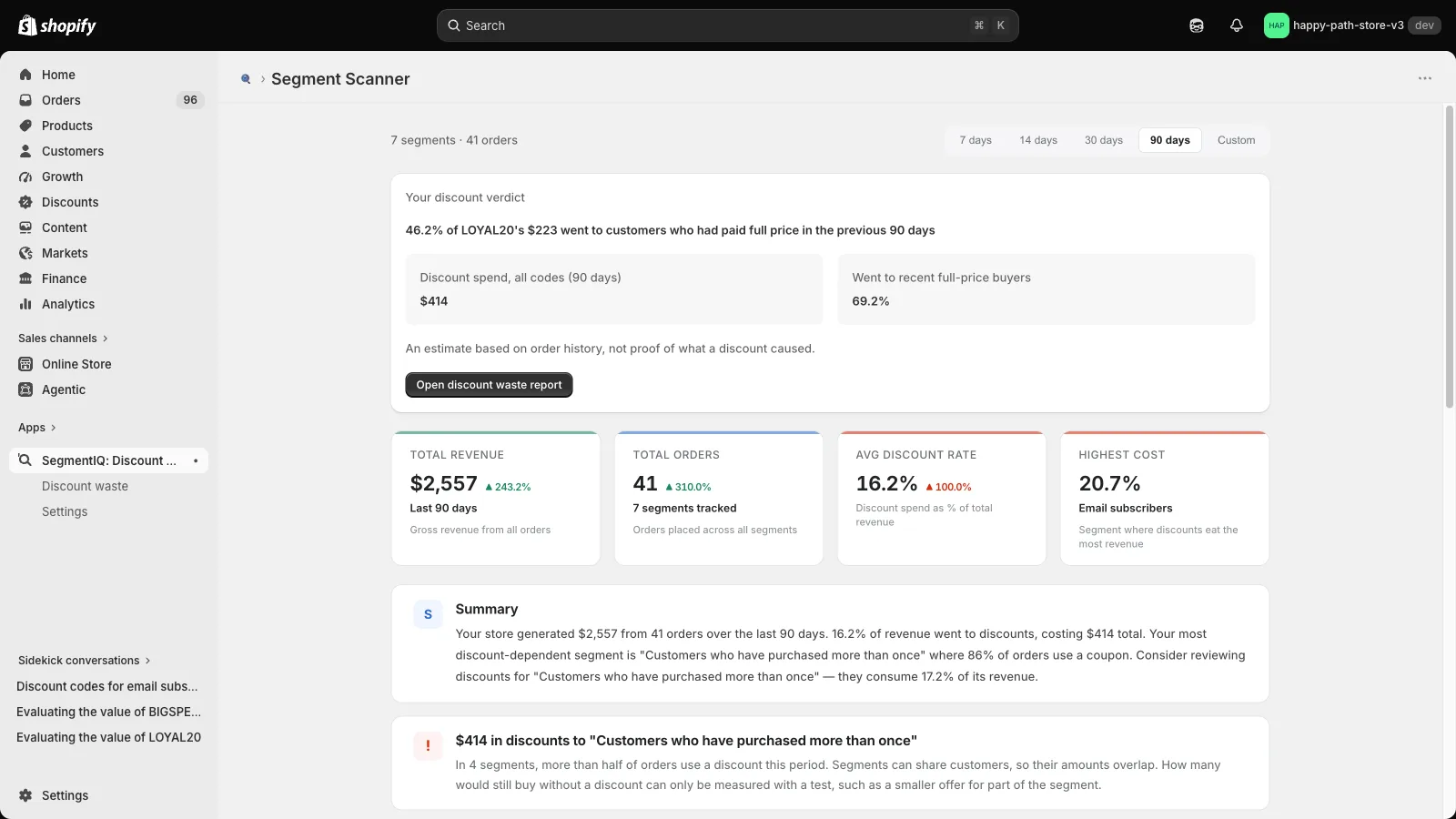This screenshot has width=1456, height=819.
Task: Click the Summary S badge icon
Action: [x=428, y=614]
